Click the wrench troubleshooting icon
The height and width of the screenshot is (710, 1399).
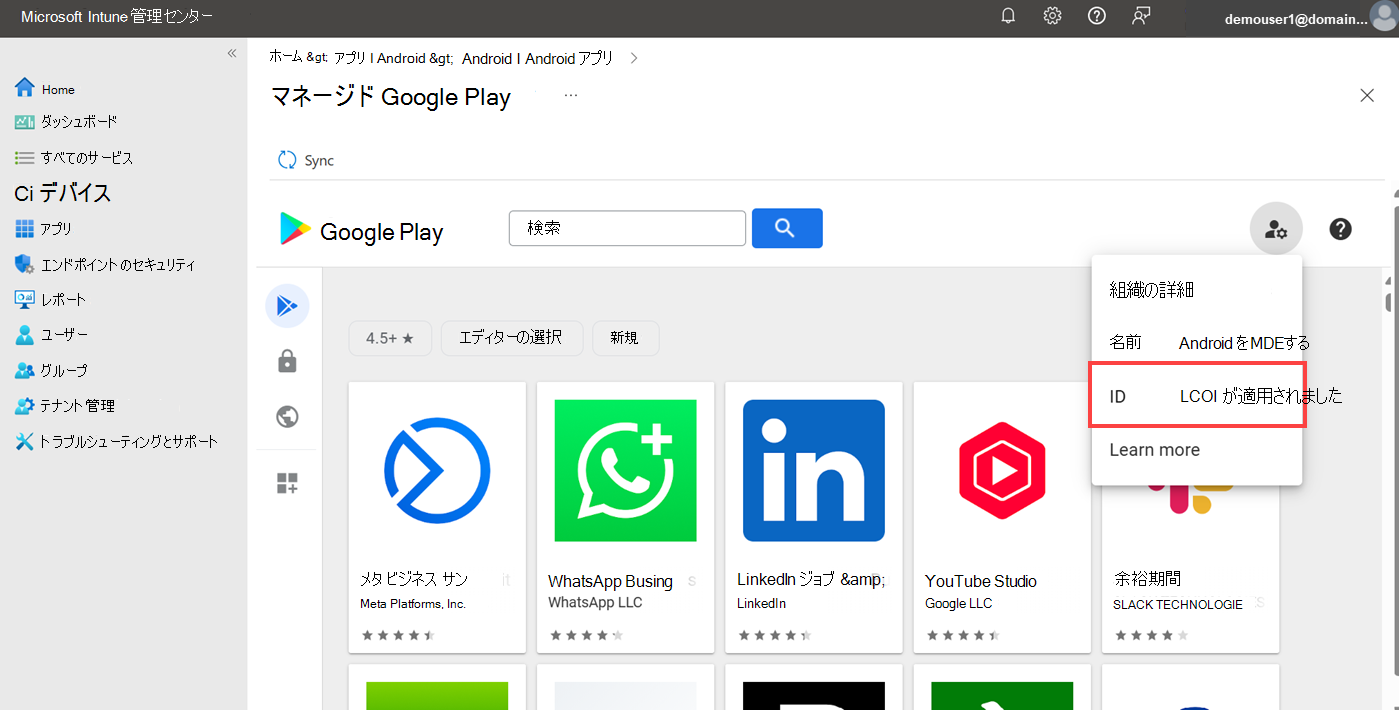25,441
